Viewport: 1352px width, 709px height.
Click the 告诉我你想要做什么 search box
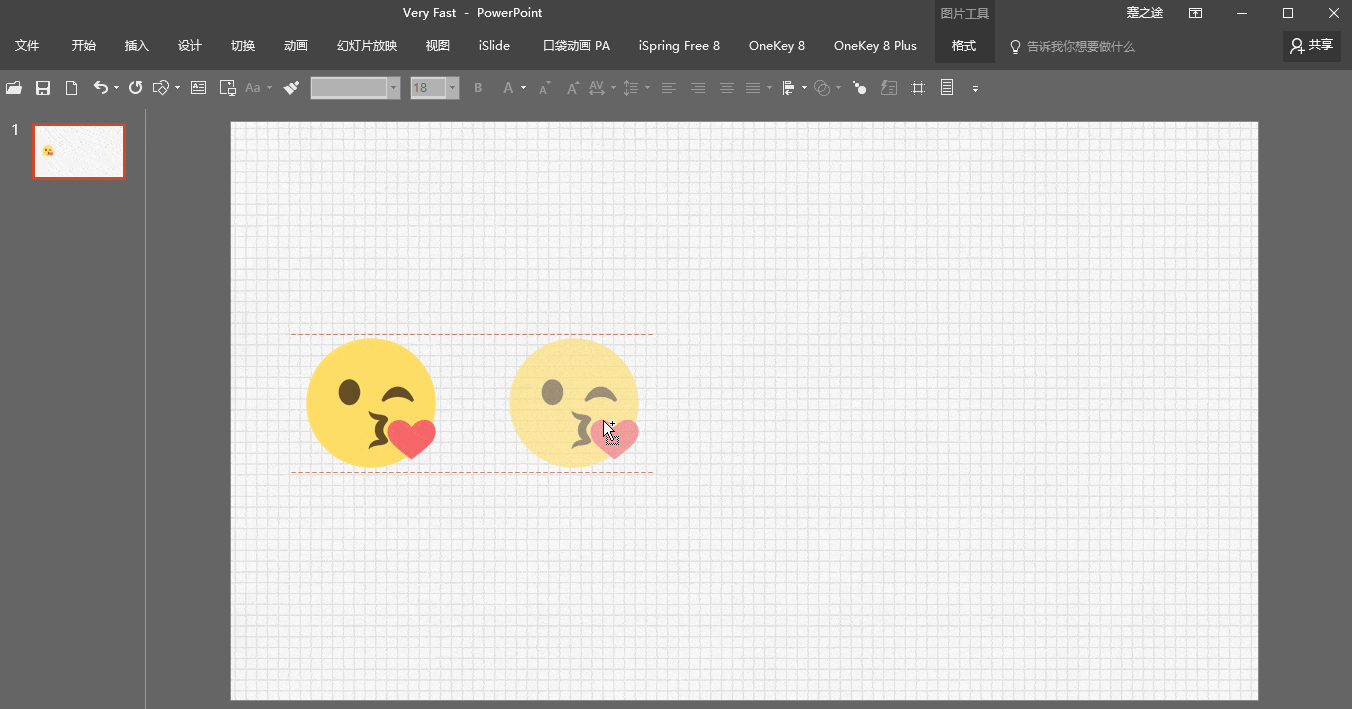click(1080, 47)
